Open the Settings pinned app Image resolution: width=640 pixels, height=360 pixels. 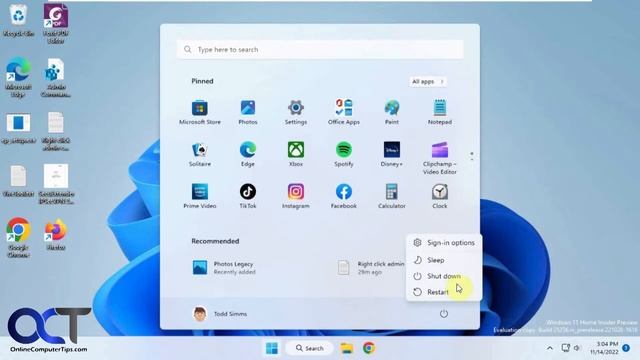296,112
